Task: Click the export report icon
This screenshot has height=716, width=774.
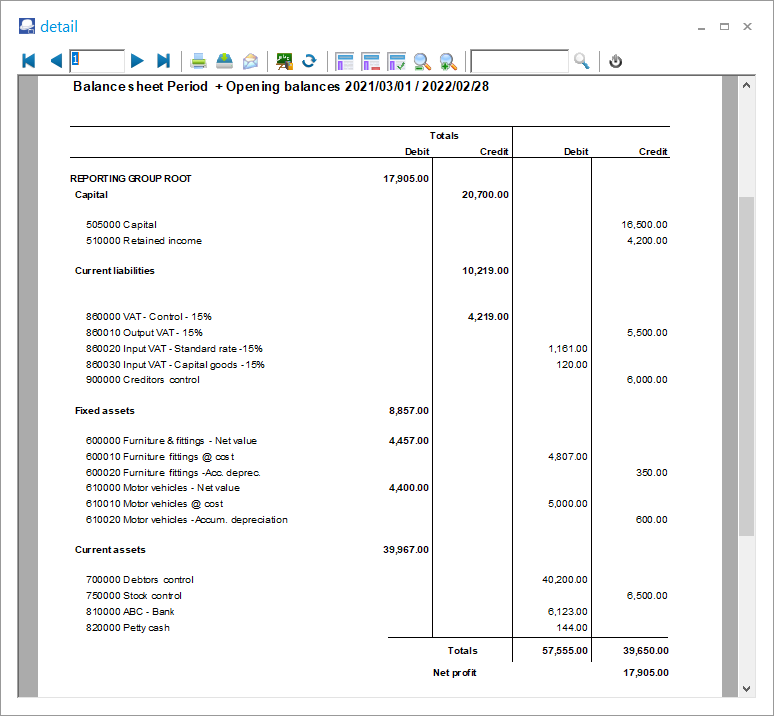Action: [x=225, y=61]
